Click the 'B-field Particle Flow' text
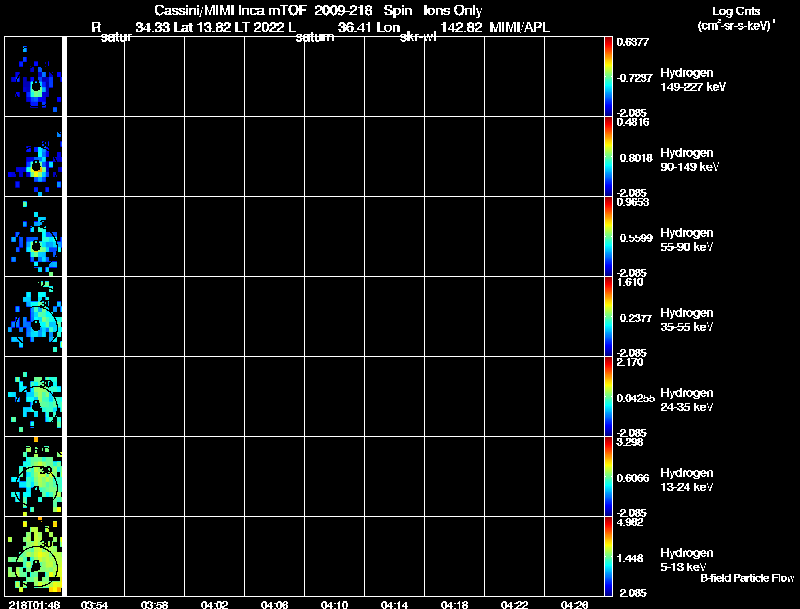The height and width of the screenshot is (609, 800). [x=747, y=578]
